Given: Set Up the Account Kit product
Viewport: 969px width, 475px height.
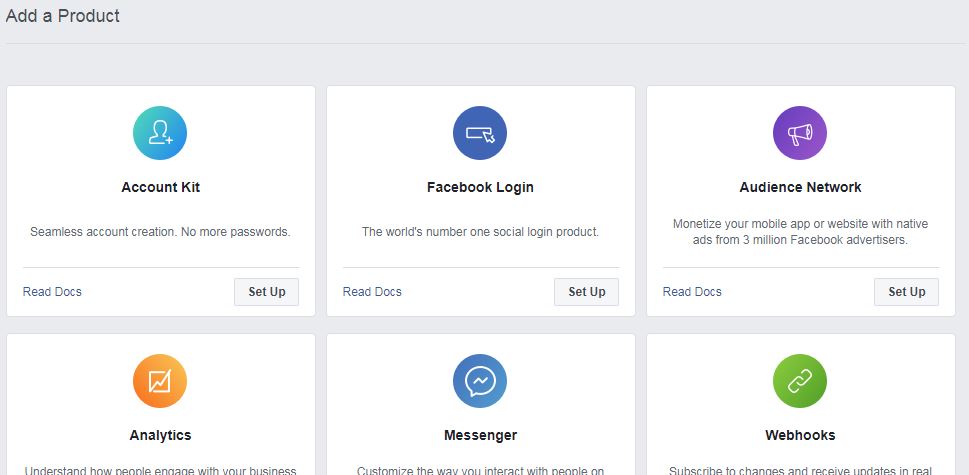Looking at the screenshot, I should (x=266, y=292).
